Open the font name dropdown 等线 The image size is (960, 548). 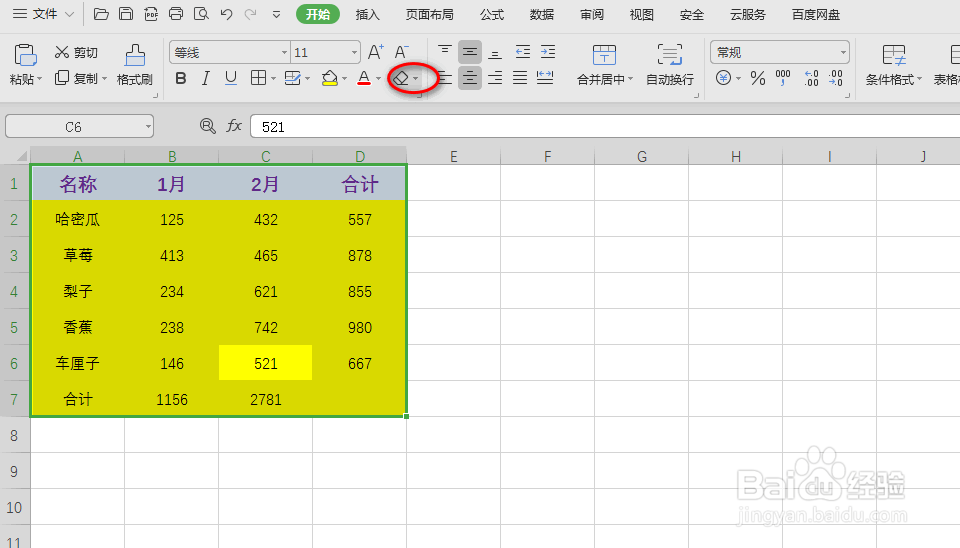(x=284, y=53)
